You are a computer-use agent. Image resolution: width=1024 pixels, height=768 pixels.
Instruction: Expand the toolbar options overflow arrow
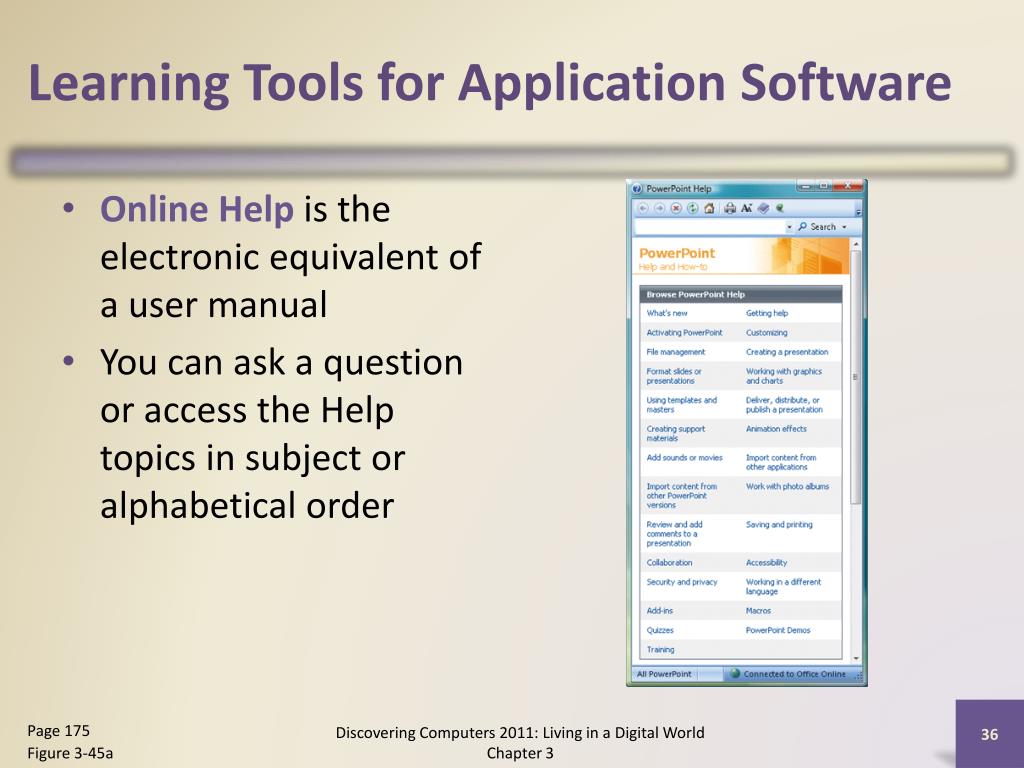(x=858, y=212)
